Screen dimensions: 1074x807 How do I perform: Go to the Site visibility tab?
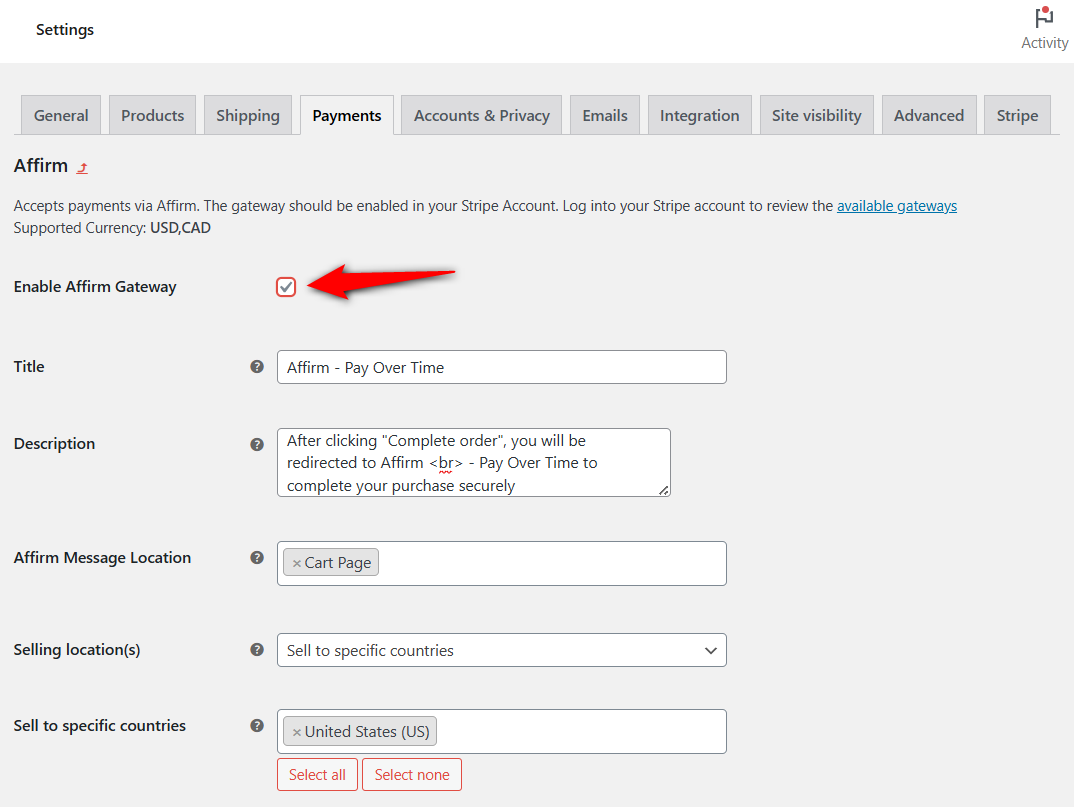[x=816, y=115]
